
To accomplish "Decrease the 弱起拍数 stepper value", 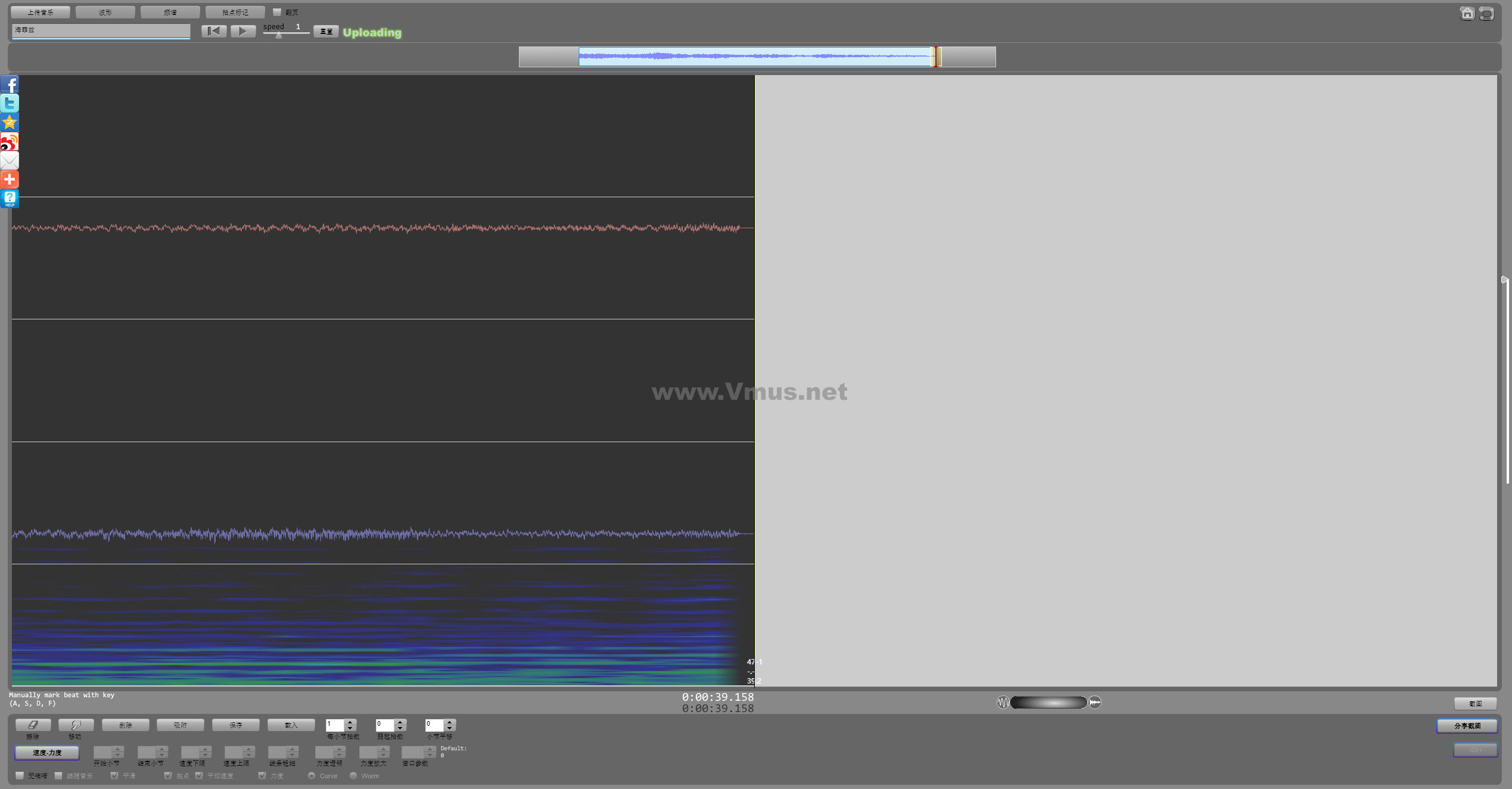I will click(x=400, y=728).
